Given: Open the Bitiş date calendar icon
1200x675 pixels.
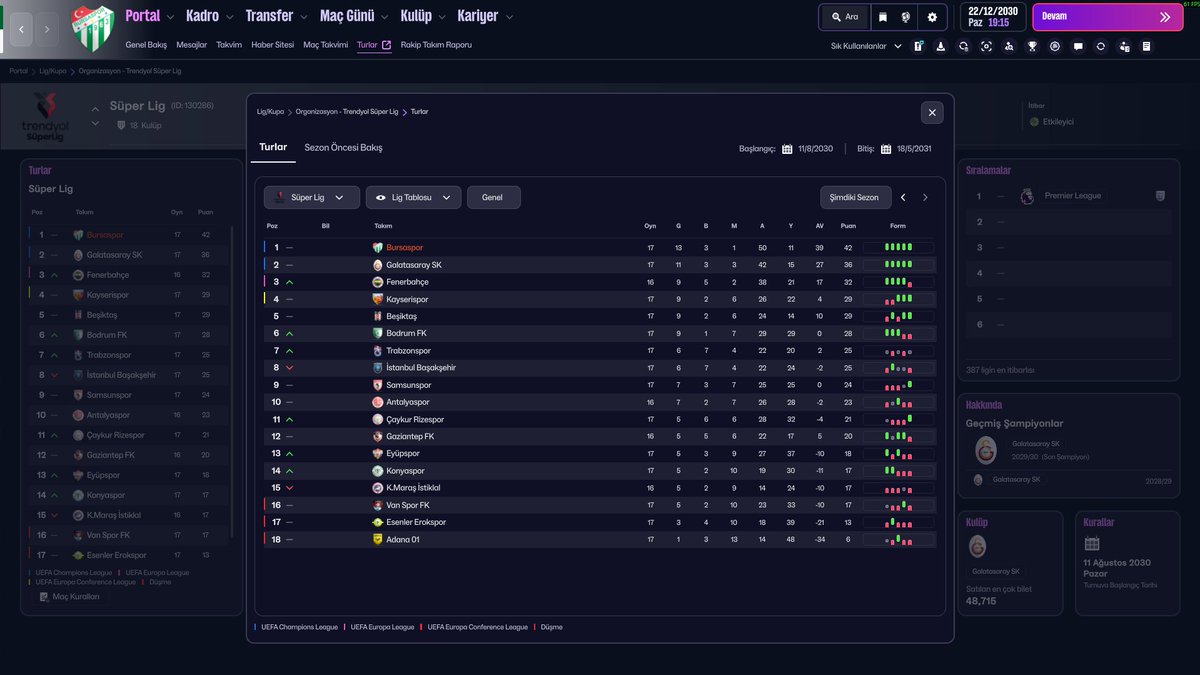Looking at the screenshot, I should click(x=886, y=149).
